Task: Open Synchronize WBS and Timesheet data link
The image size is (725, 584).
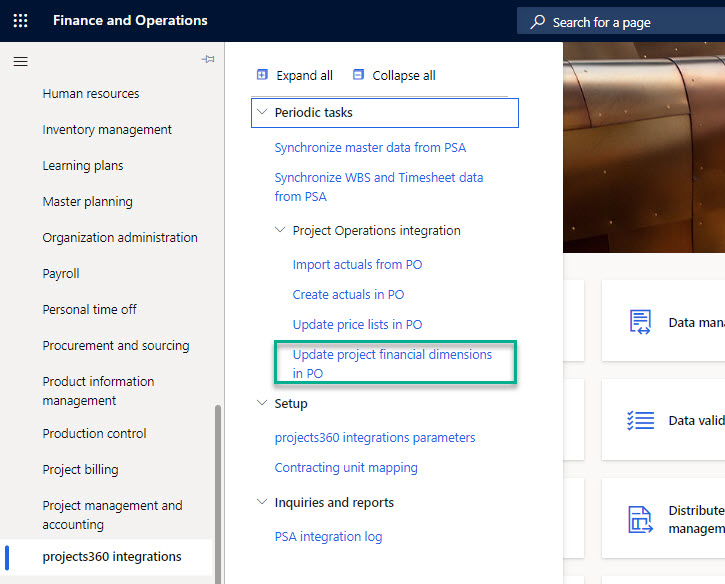Action: pyautogui.click(x=379, y=187)
